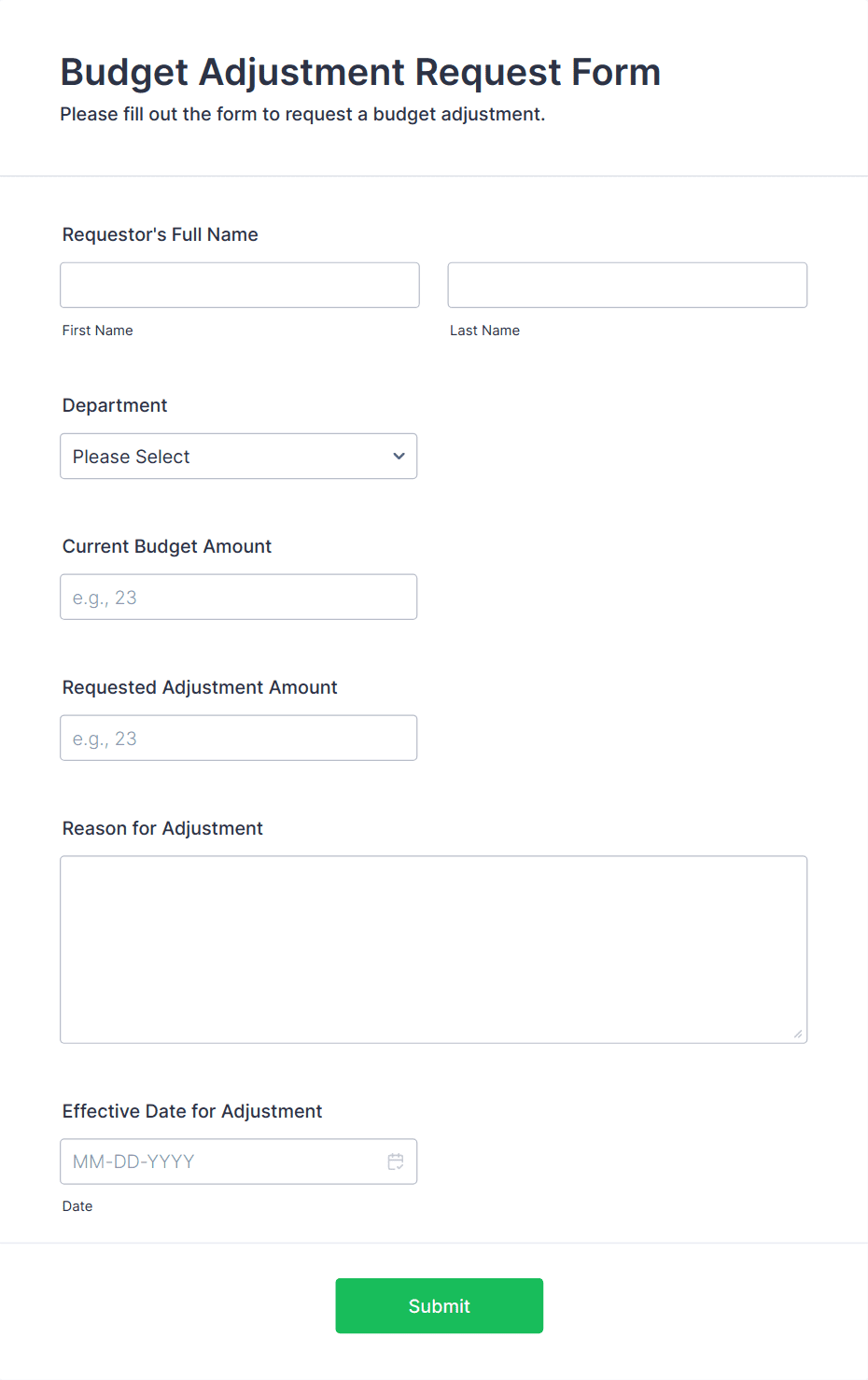Viewport: 868px width, 1380px height.
Task: Click the 'Effective Date for Adjustment' label
Action: [191, 1111]
